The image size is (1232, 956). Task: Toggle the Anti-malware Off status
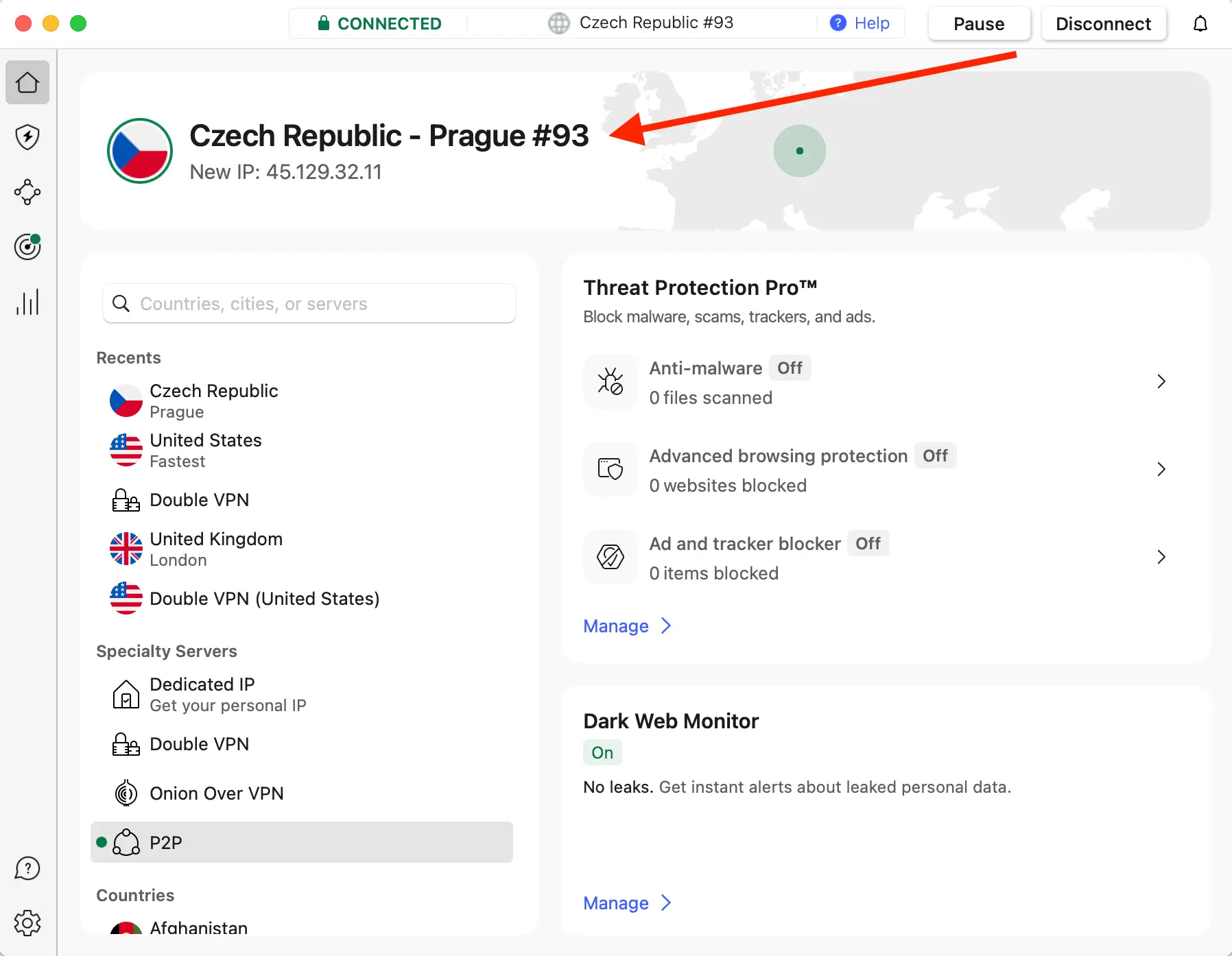tap(790, 368)
